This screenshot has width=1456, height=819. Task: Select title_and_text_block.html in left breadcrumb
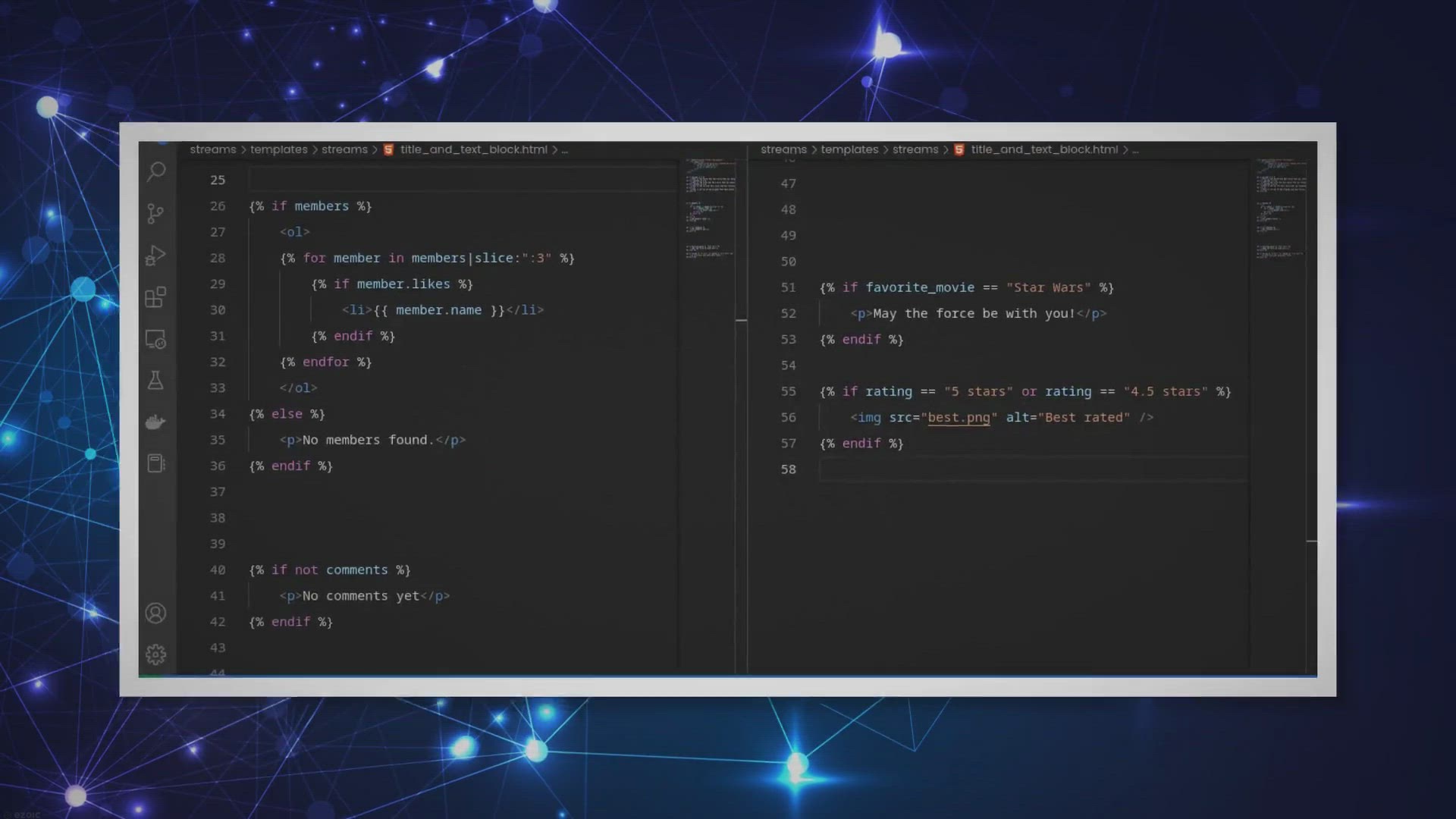[474, 149]
